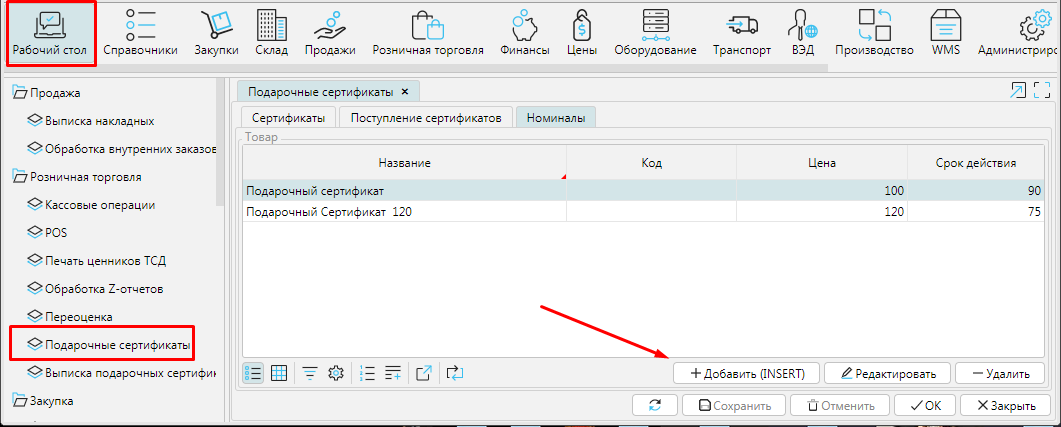Open table settings gear icon
Image resolution: width=1061 pixels, height=427 pixels.
pos(337,373)
